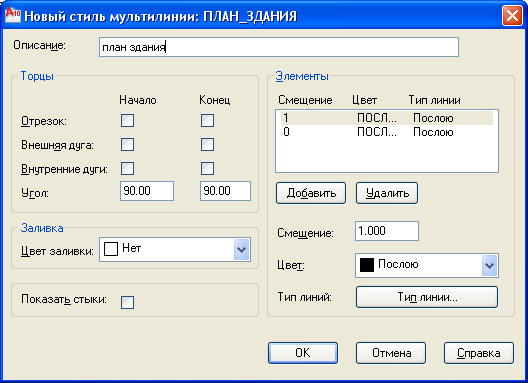Close the multiline style dialog with X
This screenshot has width=528, height=383.
point(512,16)
